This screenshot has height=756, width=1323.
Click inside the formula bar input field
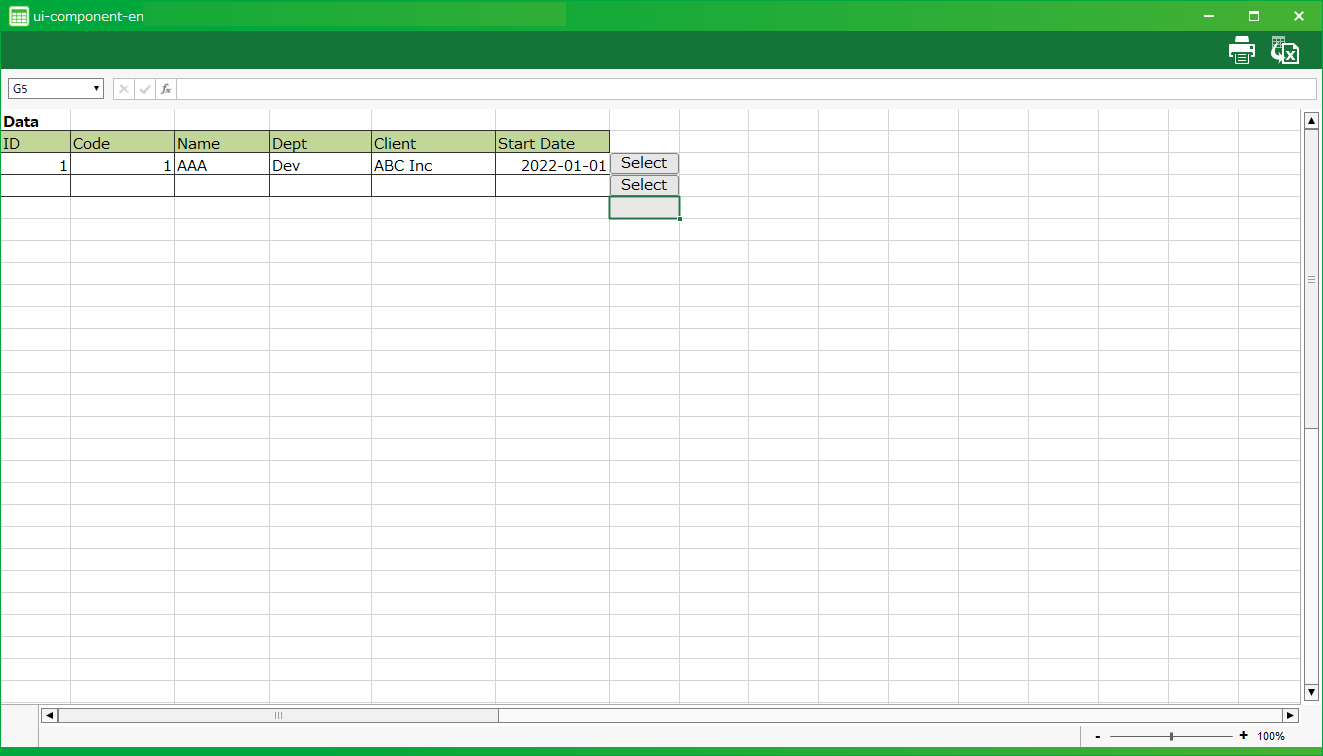click(x=745, y=89)
